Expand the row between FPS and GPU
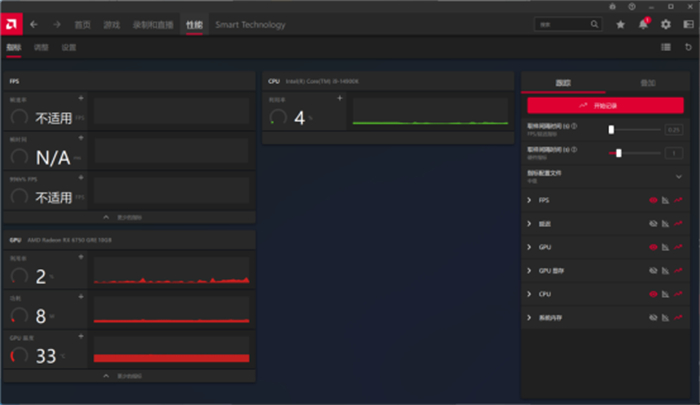700x405 pixels. point(529,224)
